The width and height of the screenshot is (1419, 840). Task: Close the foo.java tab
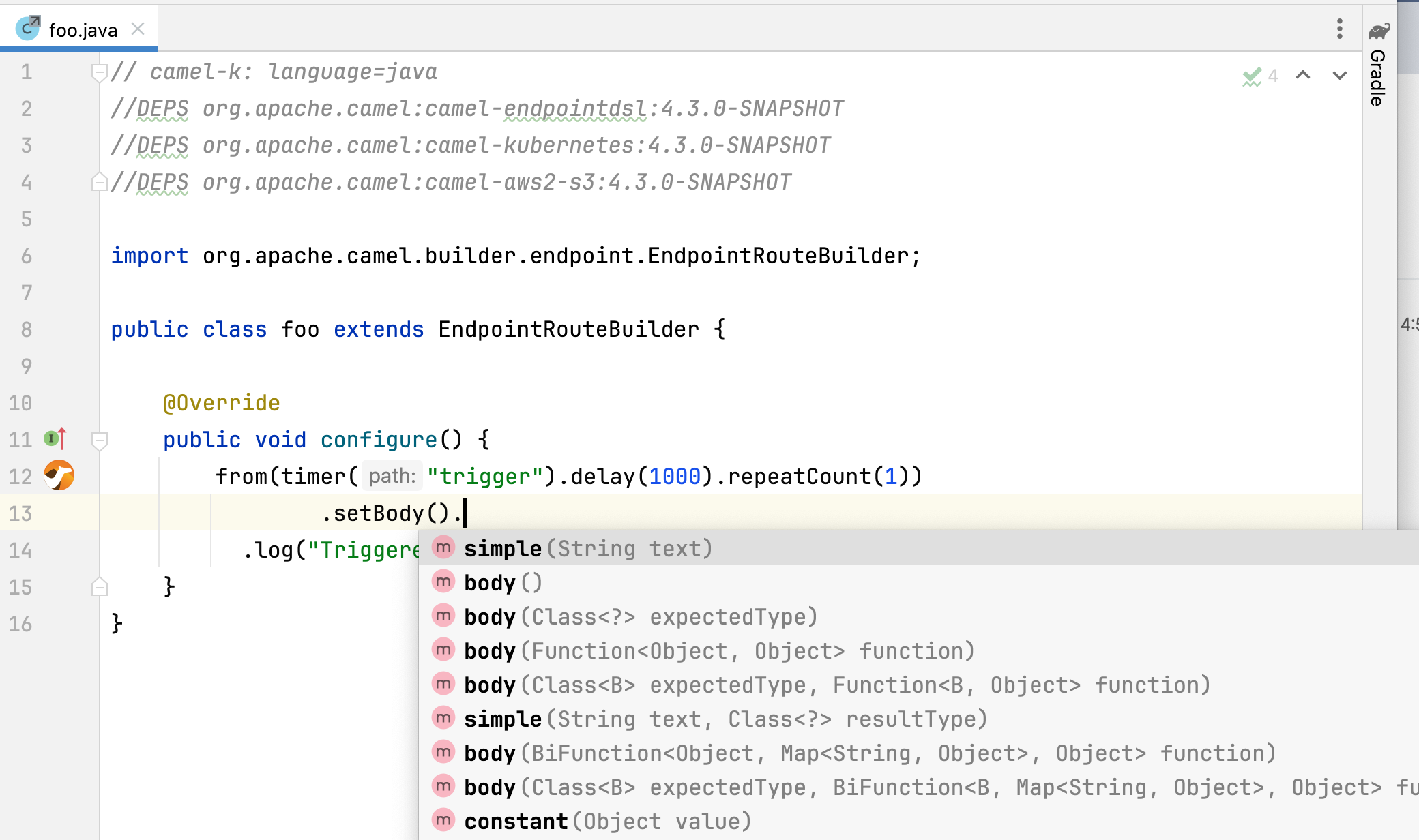point(138,29)
